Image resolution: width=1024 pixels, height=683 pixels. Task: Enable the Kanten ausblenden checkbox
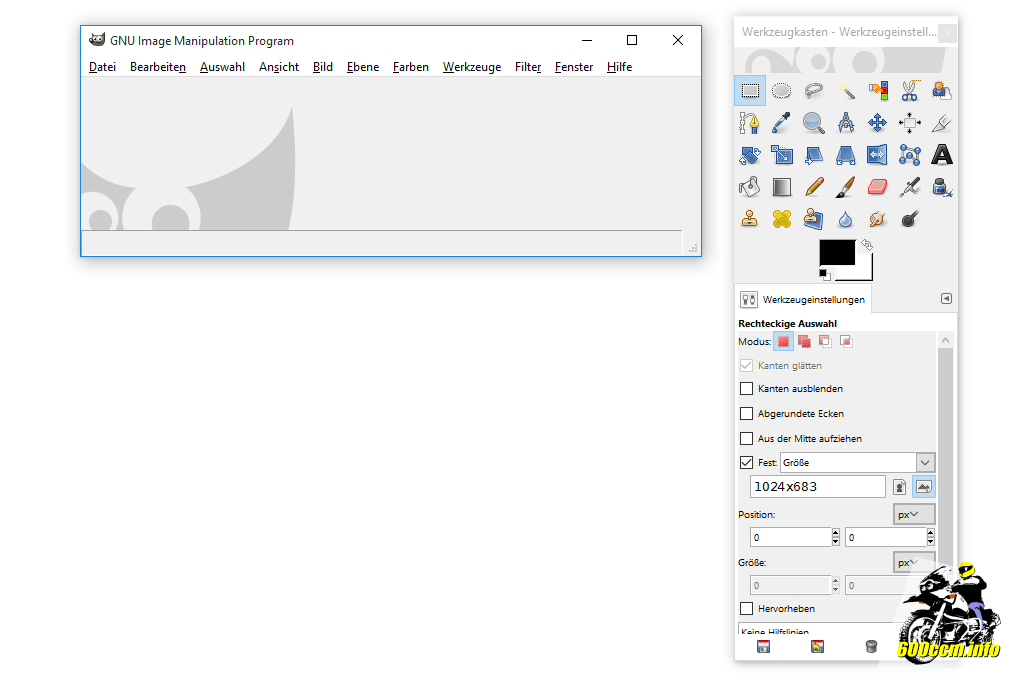pyautogui.click(x=746, y=389)
